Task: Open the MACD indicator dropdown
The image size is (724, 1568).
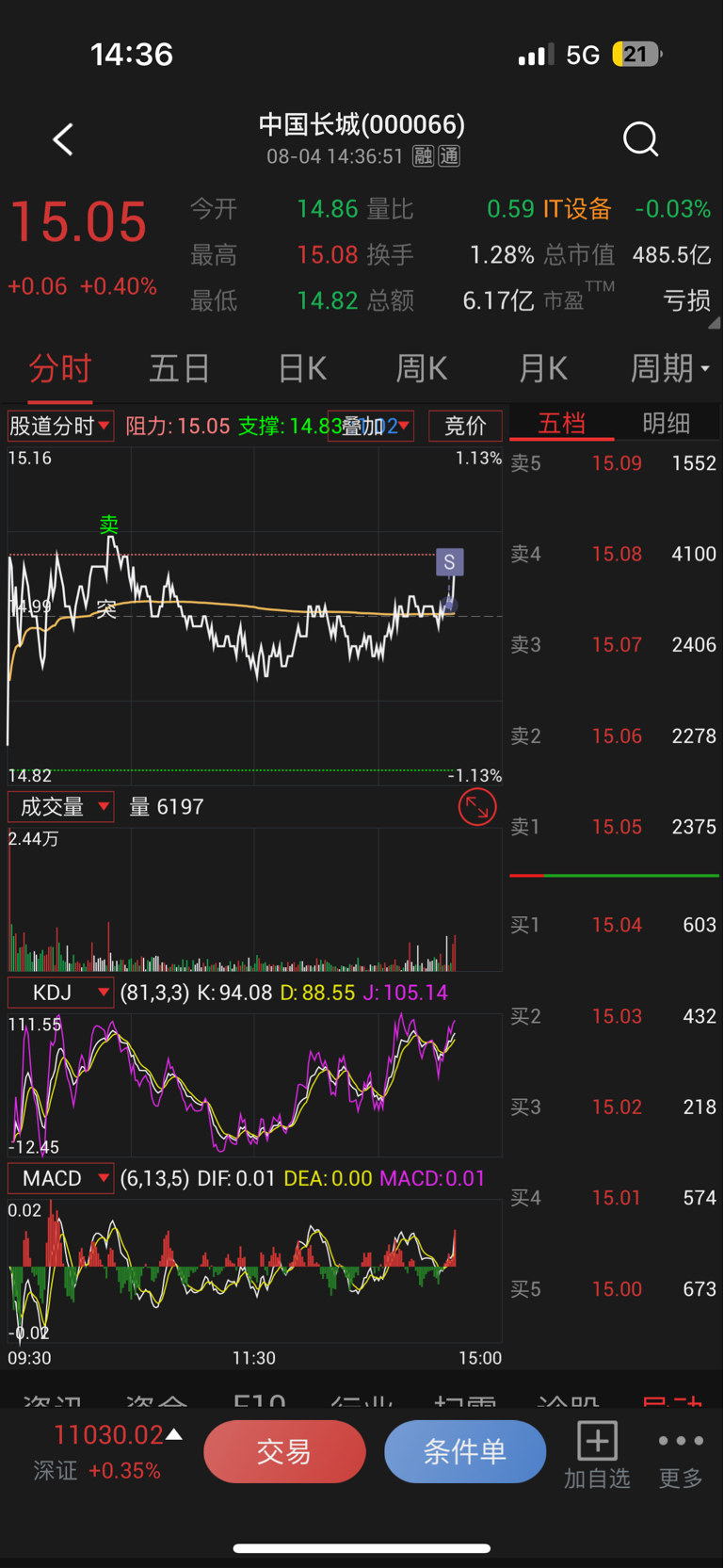Action: click(60, 1178)
